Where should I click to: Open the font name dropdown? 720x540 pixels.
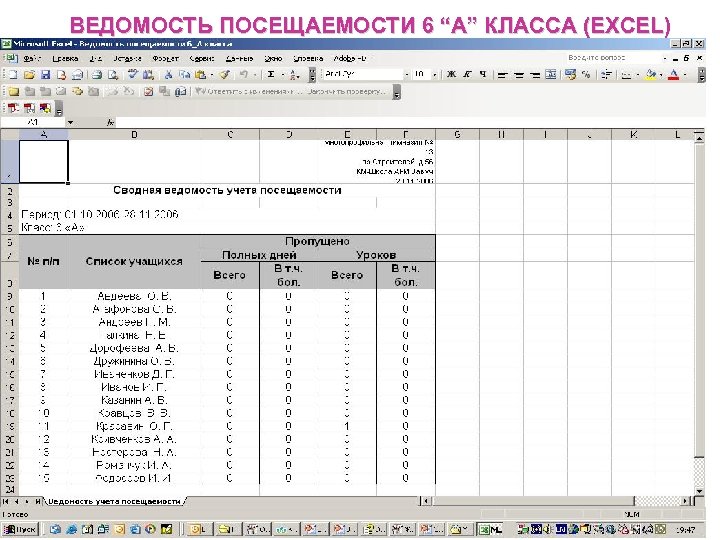pos(406,74)
